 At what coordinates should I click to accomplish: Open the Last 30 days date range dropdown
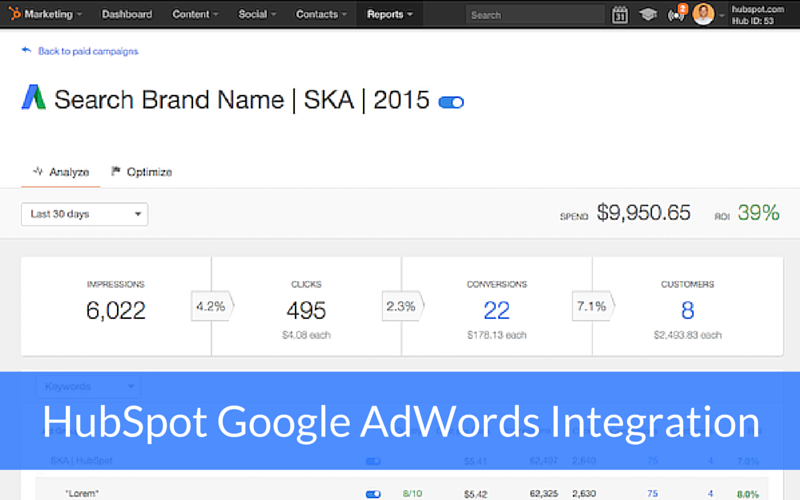(85, 214)
